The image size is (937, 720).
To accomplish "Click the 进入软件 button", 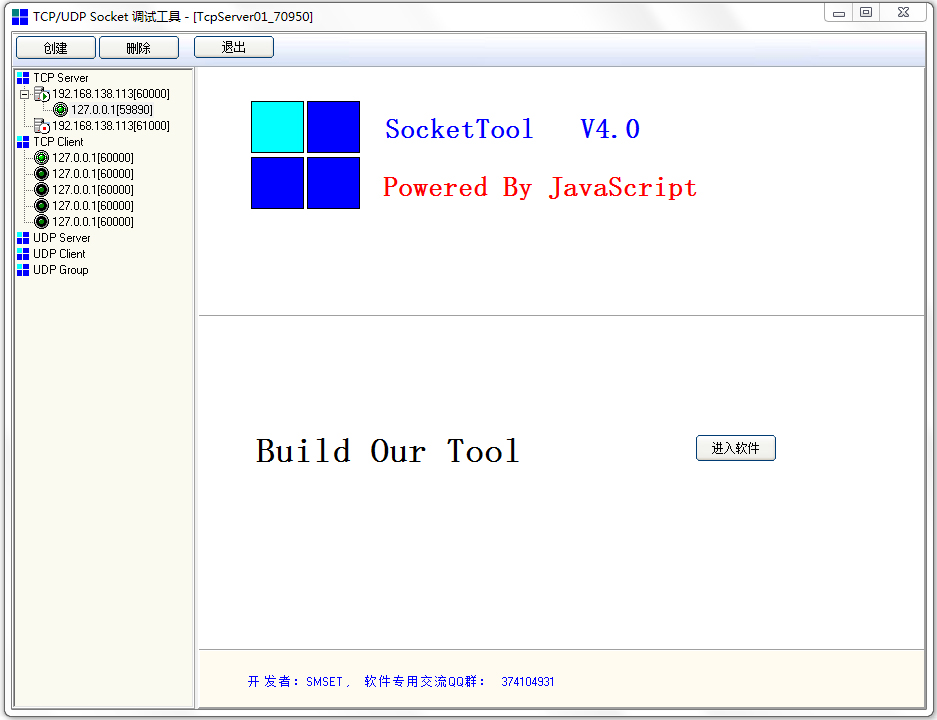I will point(735,448).
